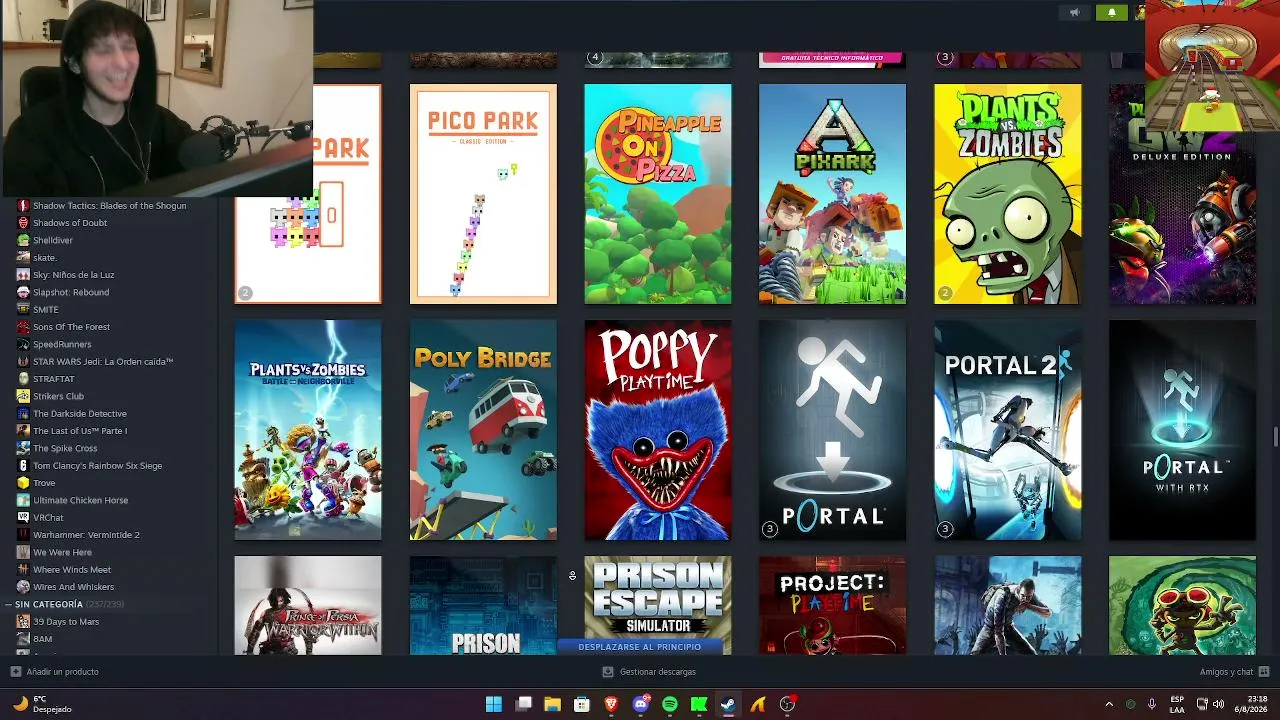Image resolution: width=1280 pixels, height=720 pixels.
Task: Open Prince of Persia Warrior Within cover
Action: (x=308, y=606)
